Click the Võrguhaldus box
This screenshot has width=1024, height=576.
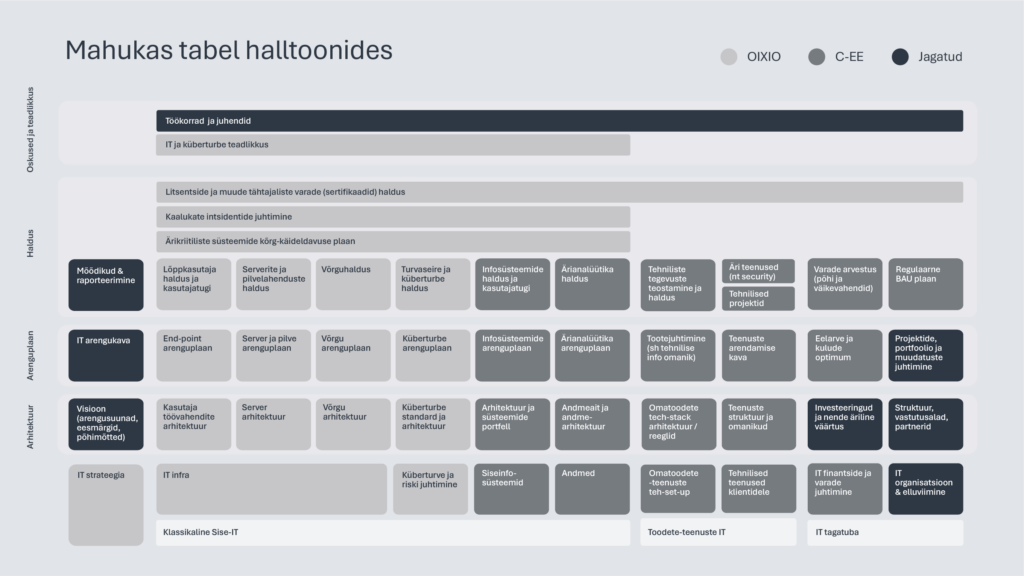click(353, 284)
